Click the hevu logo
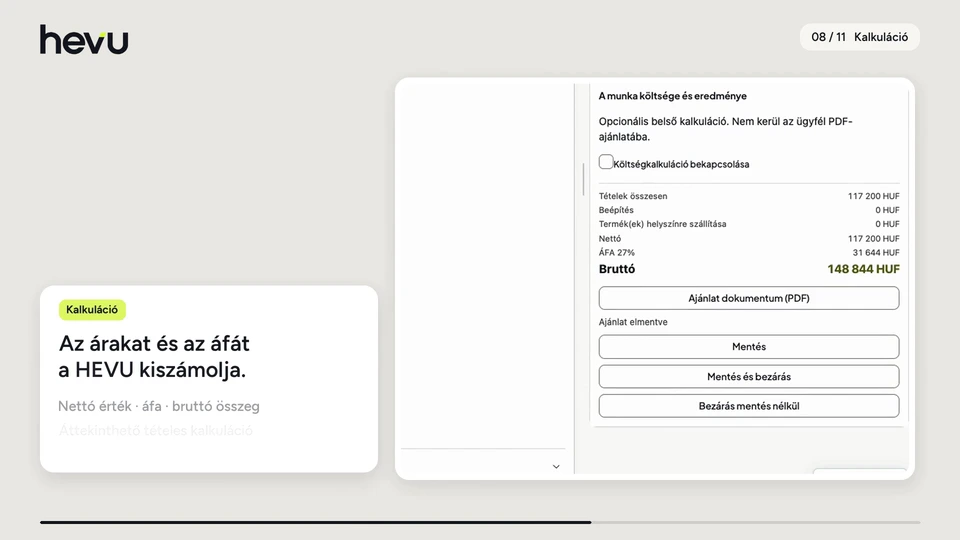The width and height of the screenshot is (960, 540). [x=84, y=39]
